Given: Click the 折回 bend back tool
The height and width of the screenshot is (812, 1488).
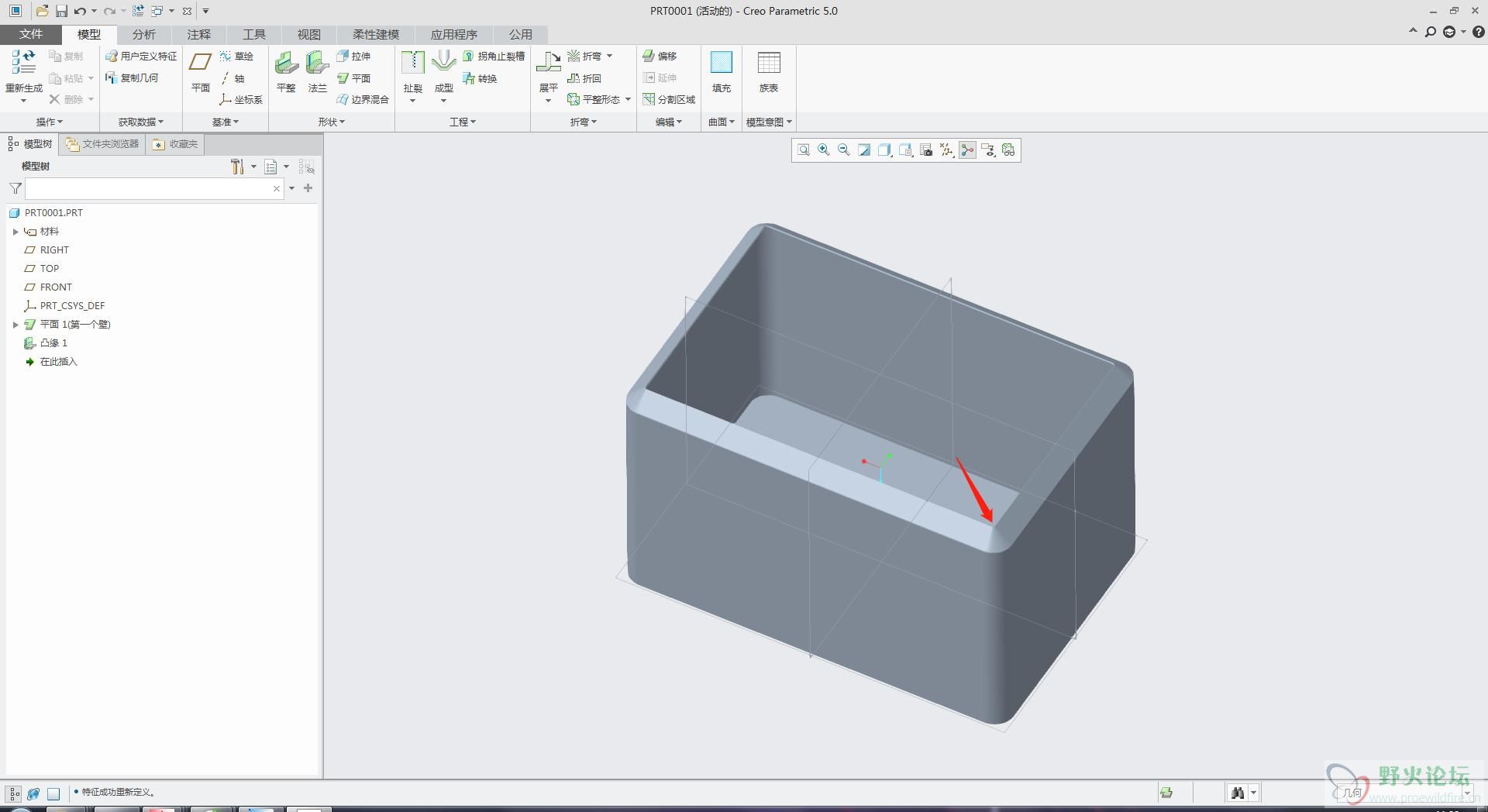Looking at the screenshot, I should (584, 78).
